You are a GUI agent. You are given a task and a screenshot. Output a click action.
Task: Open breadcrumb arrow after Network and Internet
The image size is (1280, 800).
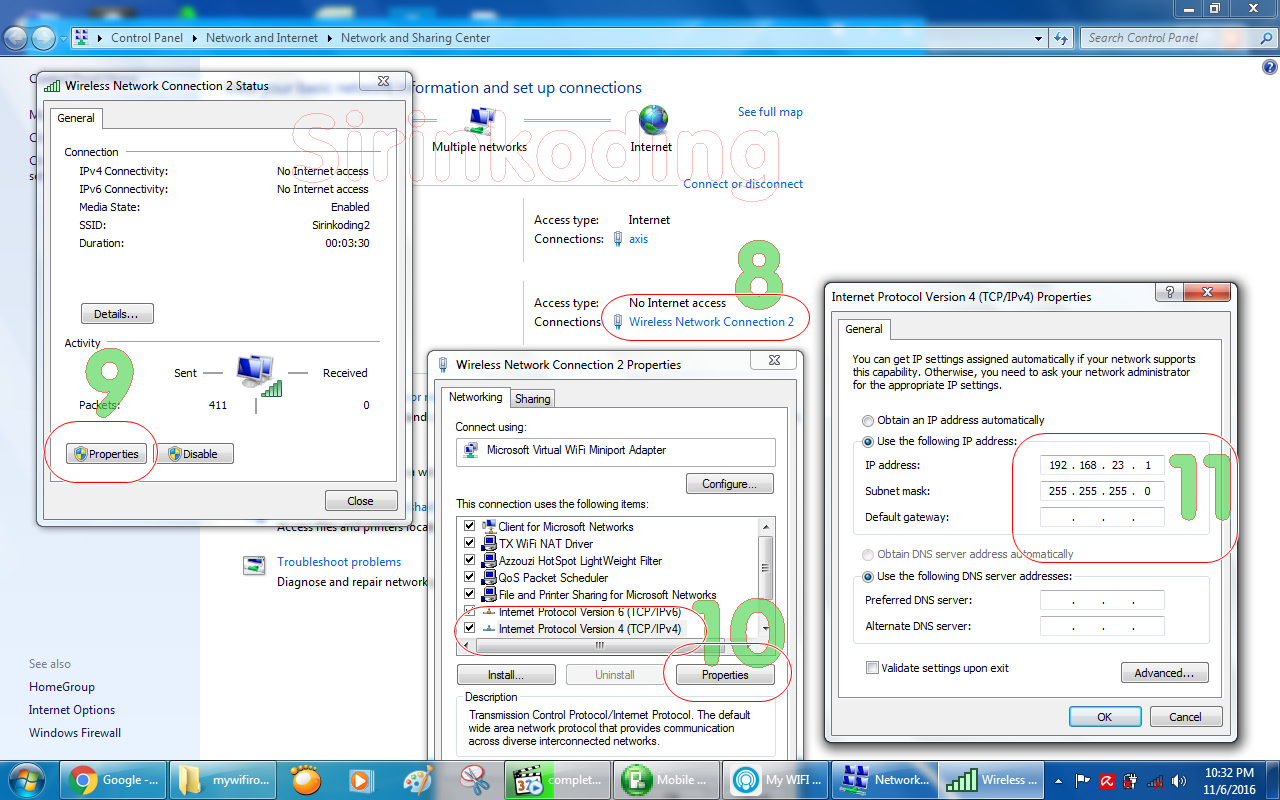coord(329,38)
